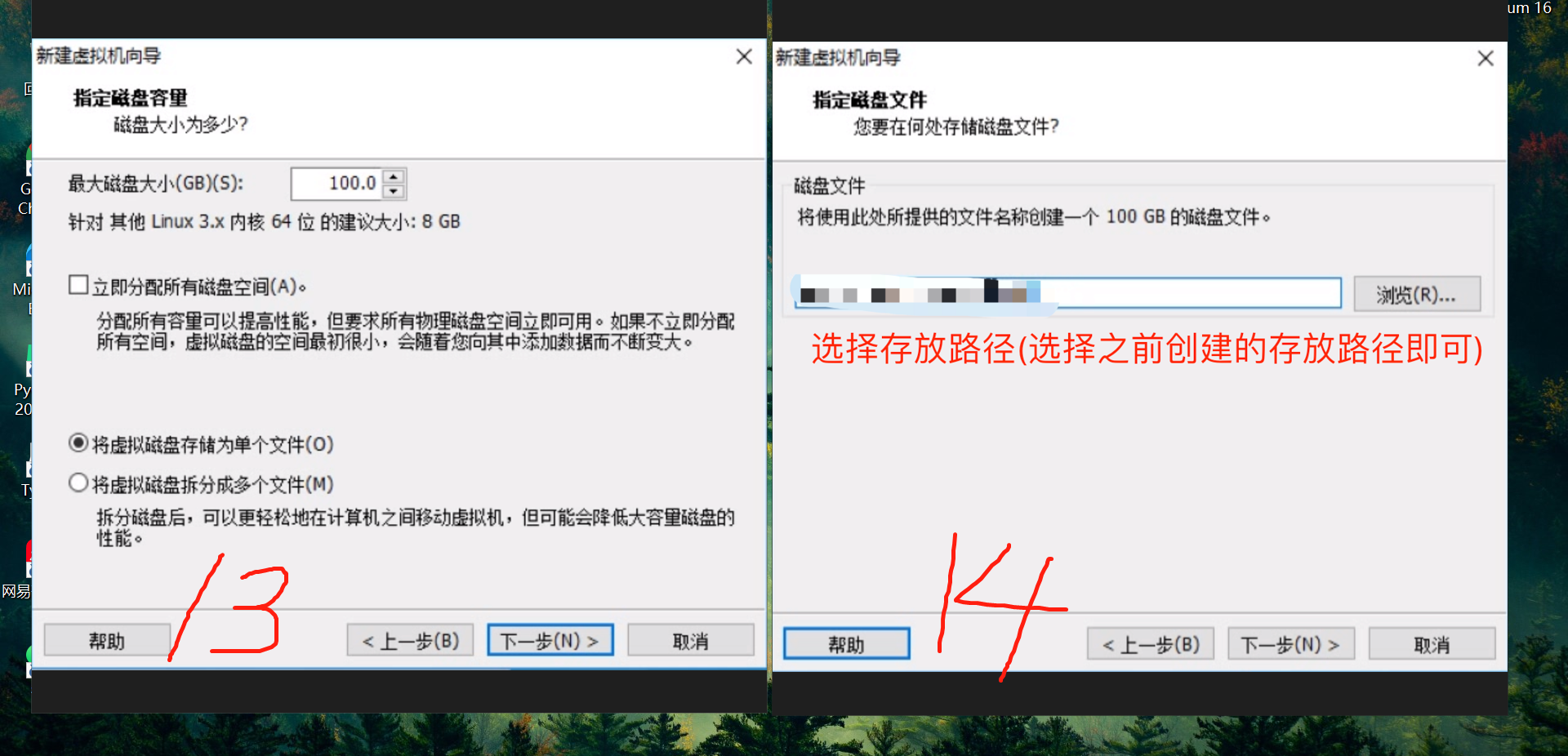Close the 指定磁盘文件 wizard window
The image size is (1568, 756).
click(x=1486, y=58)
